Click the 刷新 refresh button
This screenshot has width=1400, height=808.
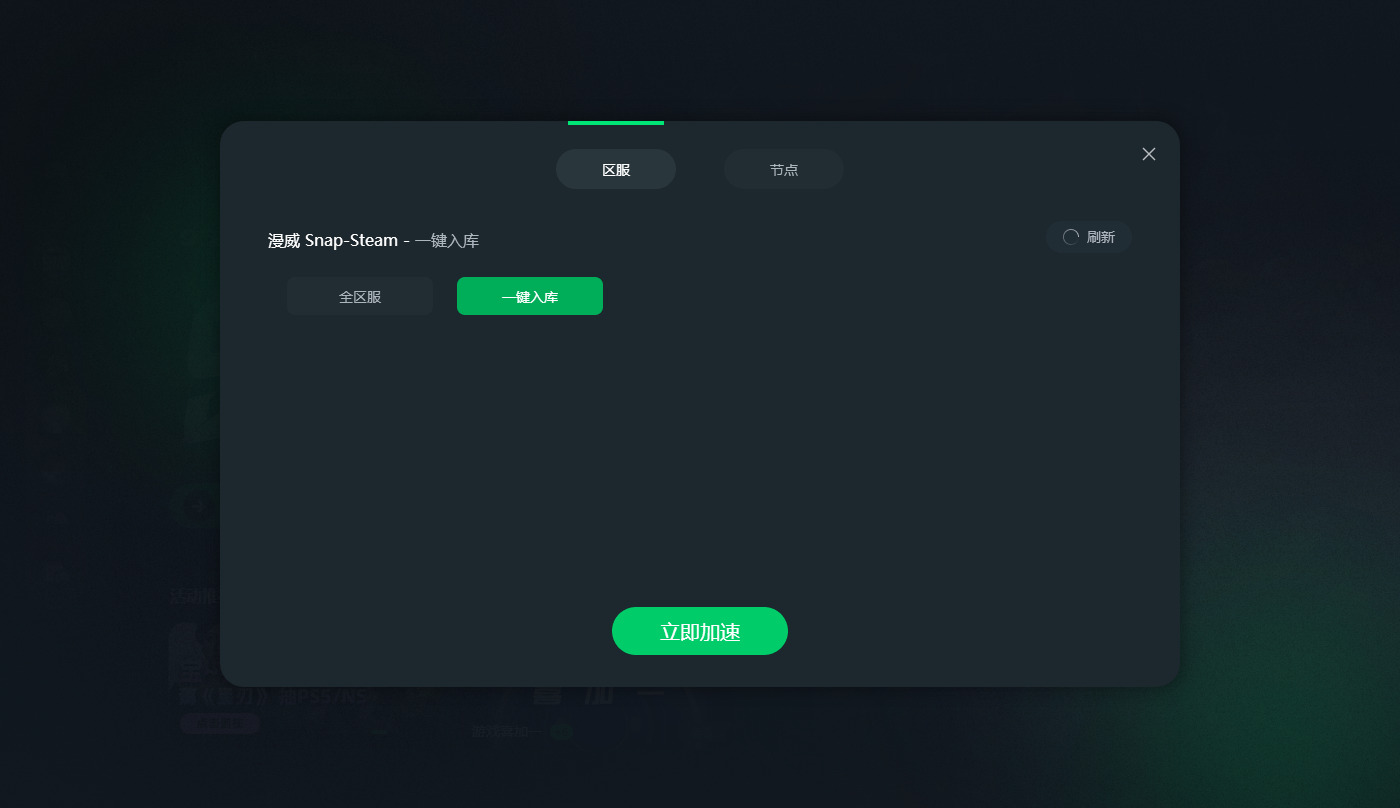pos(1089,237)
